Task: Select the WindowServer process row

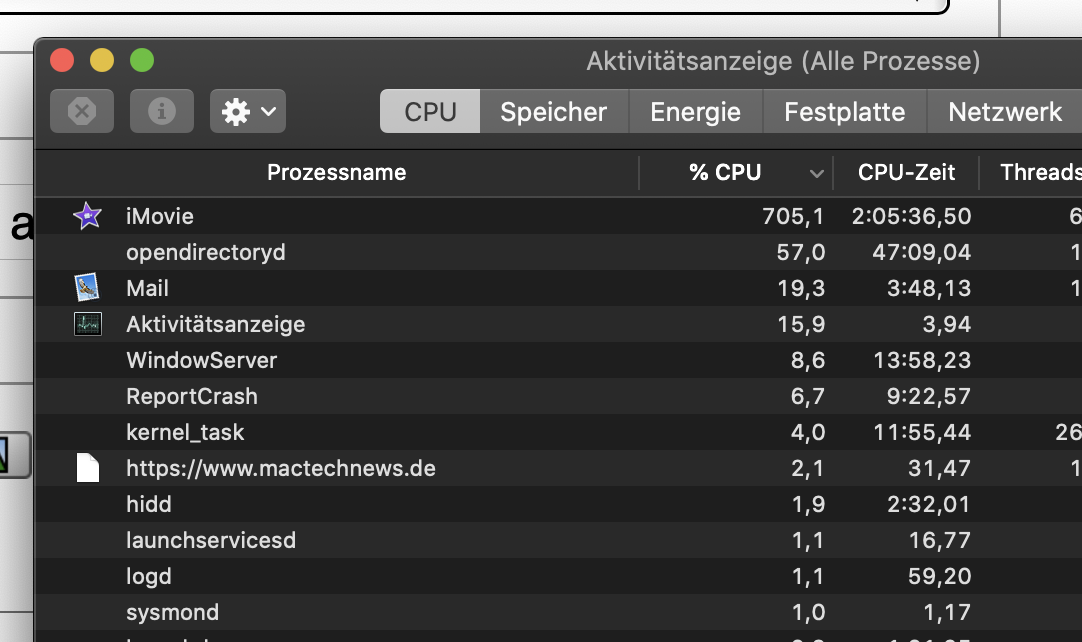Action: pyautogui.click(x=558, y=360)
